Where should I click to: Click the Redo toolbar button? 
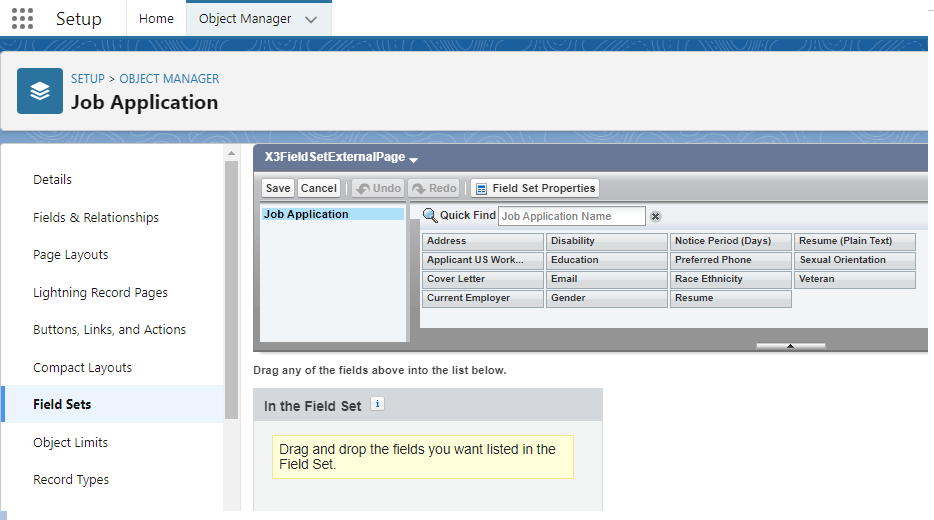pos(433,188)
